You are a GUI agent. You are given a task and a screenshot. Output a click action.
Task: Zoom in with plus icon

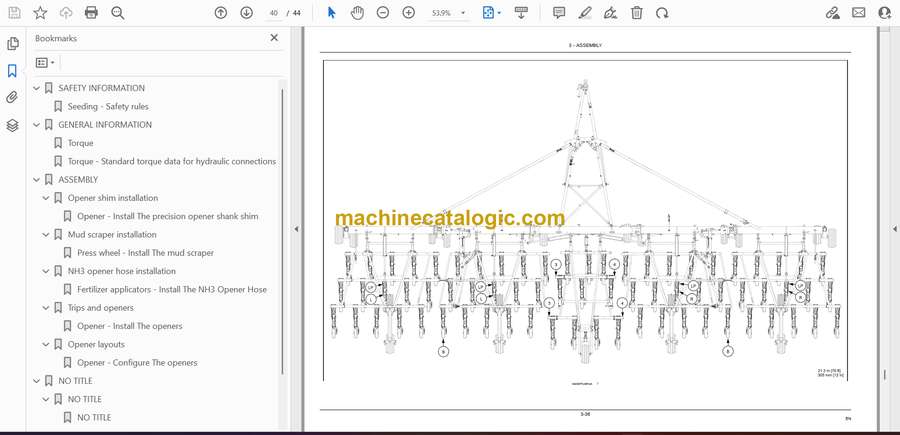(409, 13)
